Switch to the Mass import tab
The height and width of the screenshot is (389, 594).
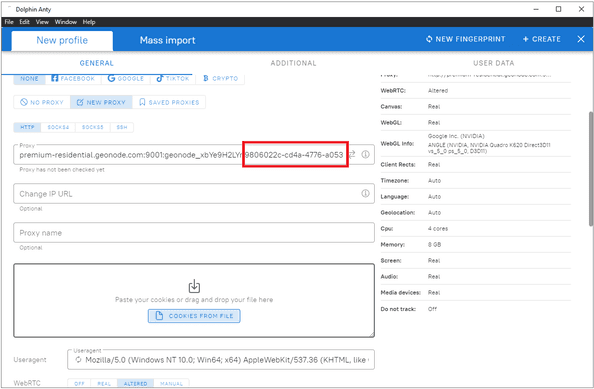[x=167, y=41]
